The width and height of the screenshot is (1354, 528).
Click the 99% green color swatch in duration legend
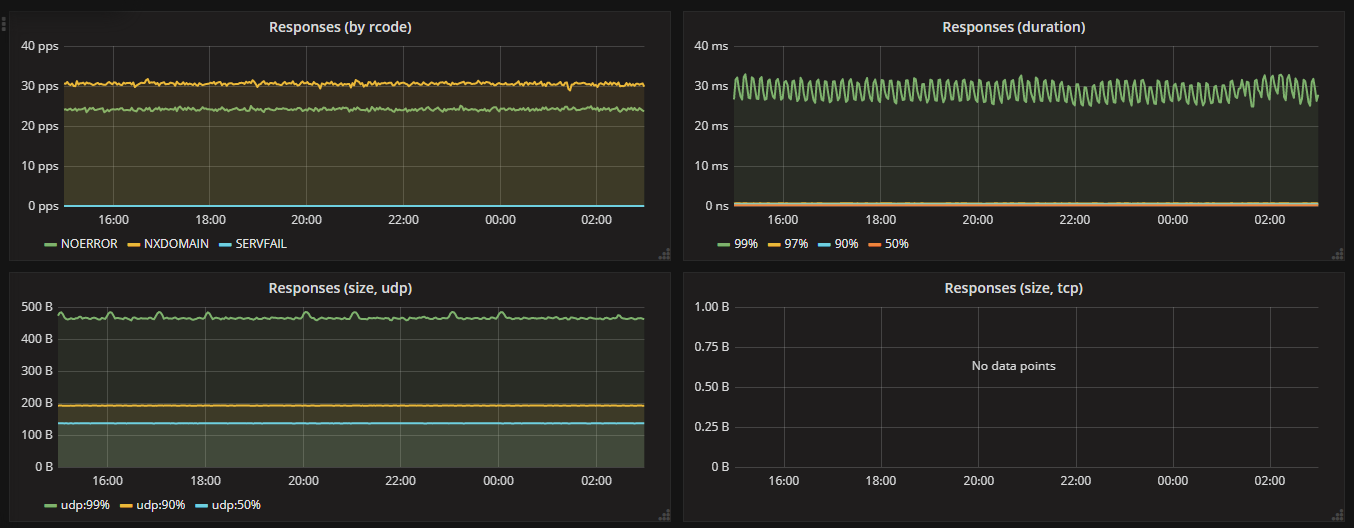coord(725,244)
